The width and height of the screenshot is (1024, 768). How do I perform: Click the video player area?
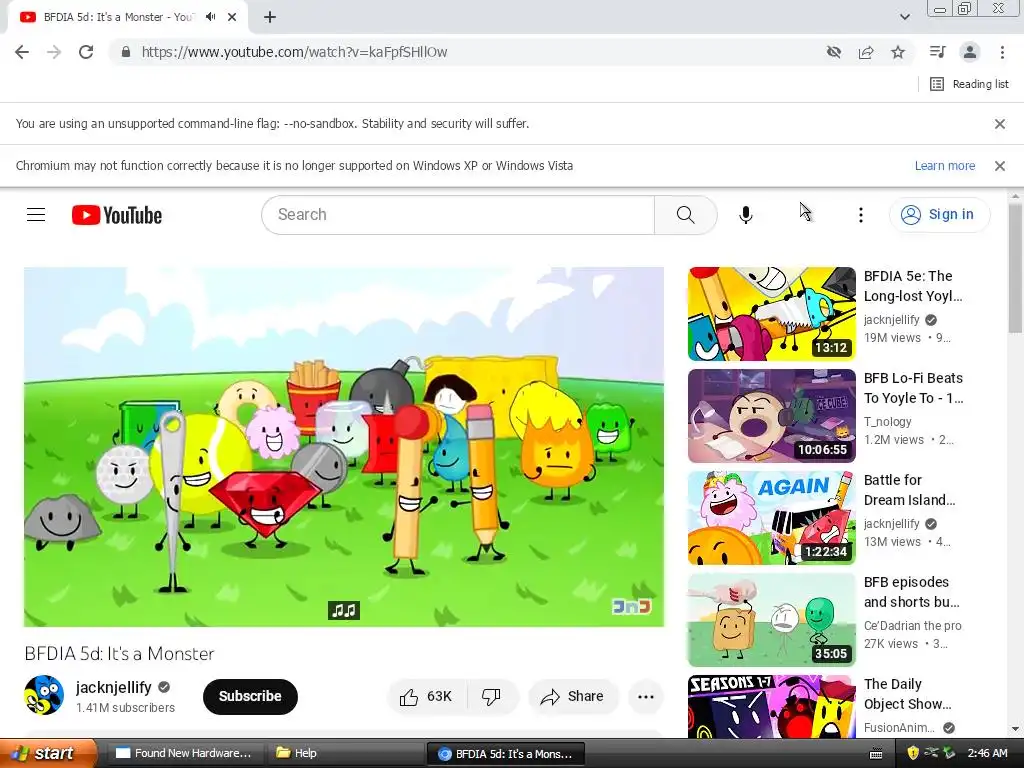click(x=344, y=447)
